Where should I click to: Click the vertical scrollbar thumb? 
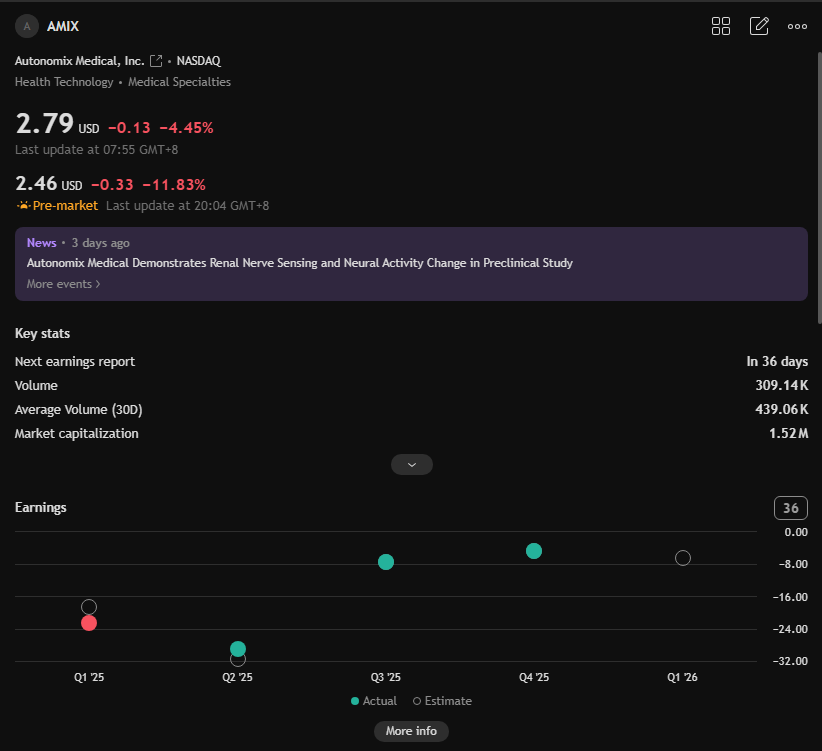[819, 188]
